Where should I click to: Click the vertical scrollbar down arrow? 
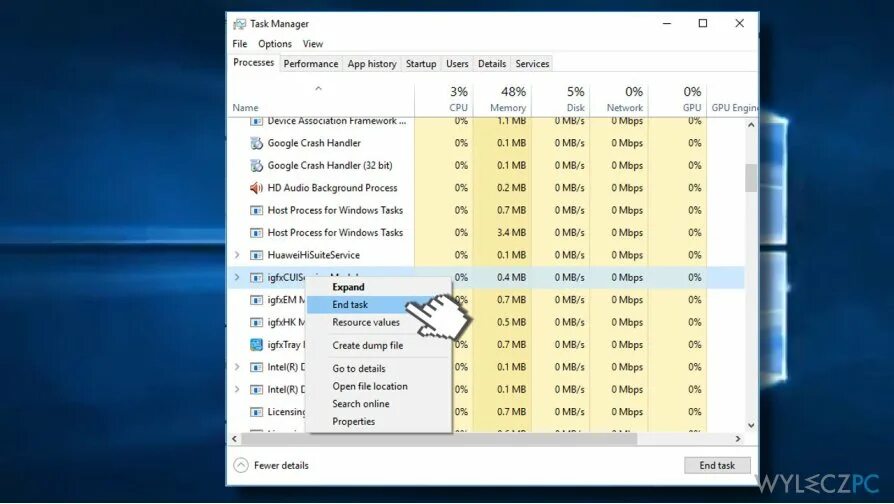(751, 425)
